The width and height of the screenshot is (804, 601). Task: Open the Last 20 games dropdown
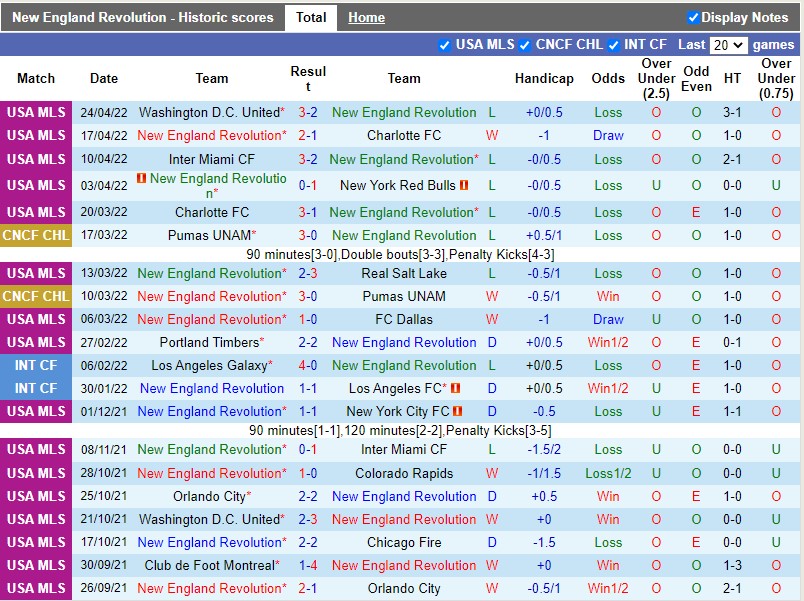tap(727, 45)
